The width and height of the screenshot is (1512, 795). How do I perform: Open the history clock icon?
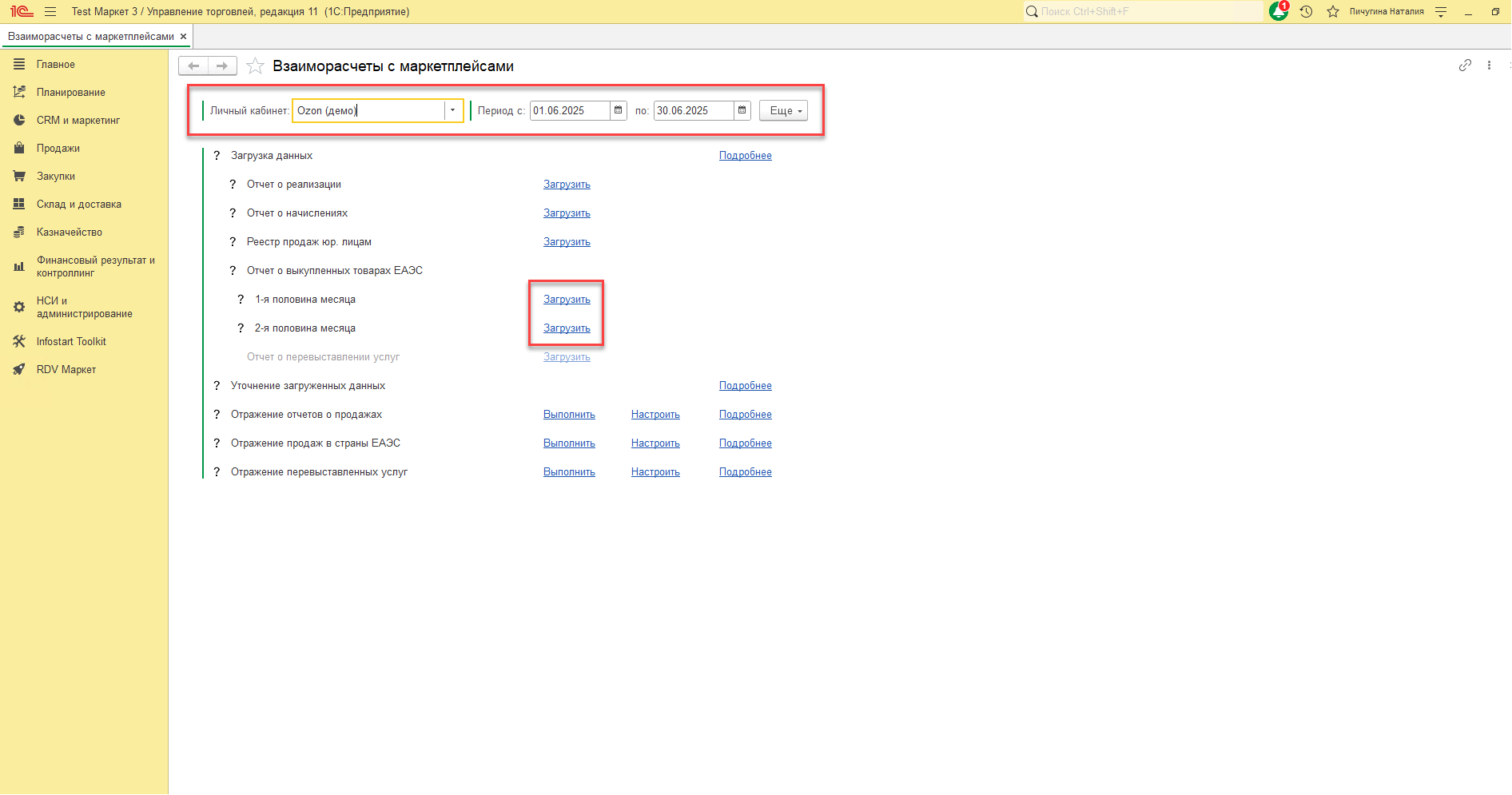1306,12
